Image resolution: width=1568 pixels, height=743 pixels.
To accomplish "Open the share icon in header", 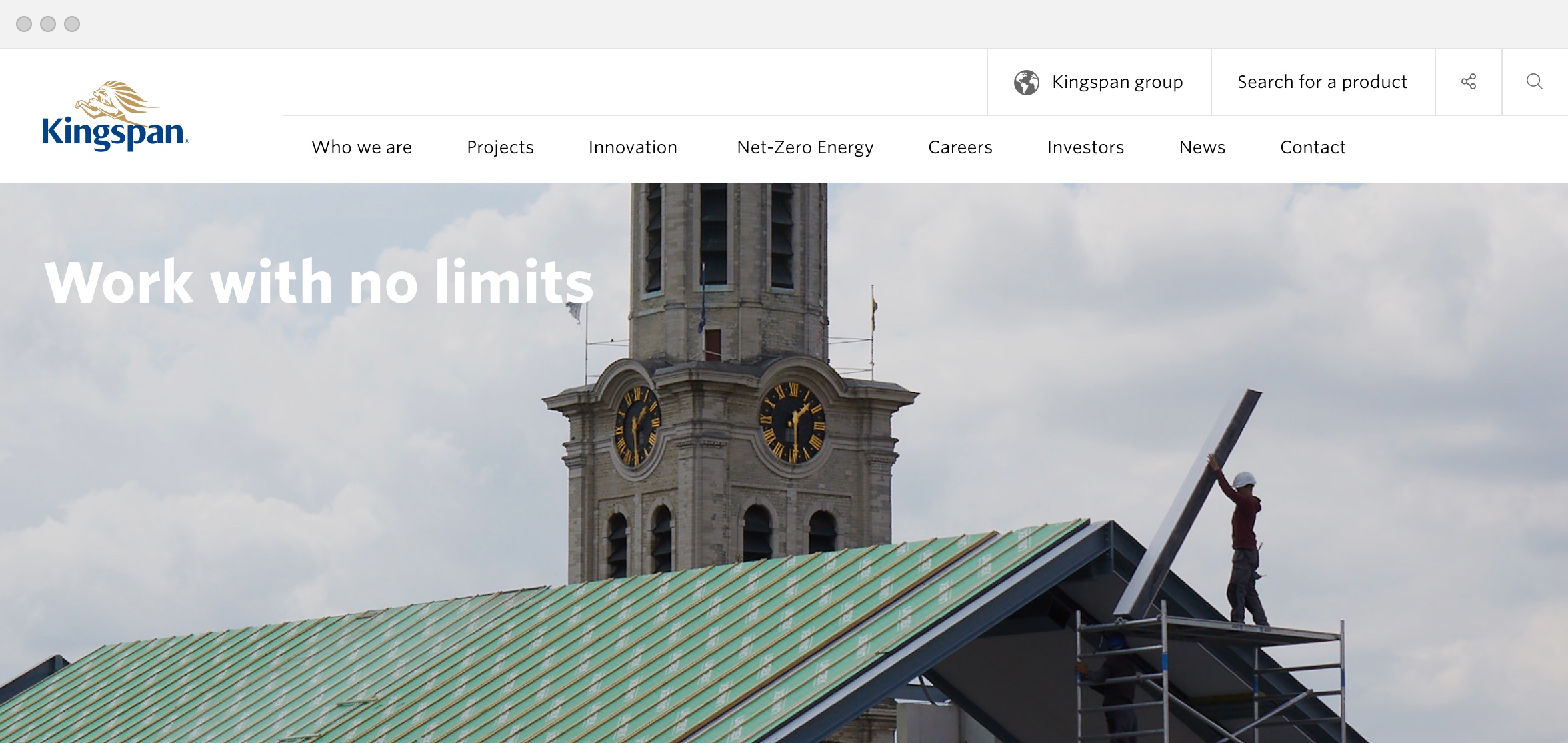I will (x=1468, y=82).
